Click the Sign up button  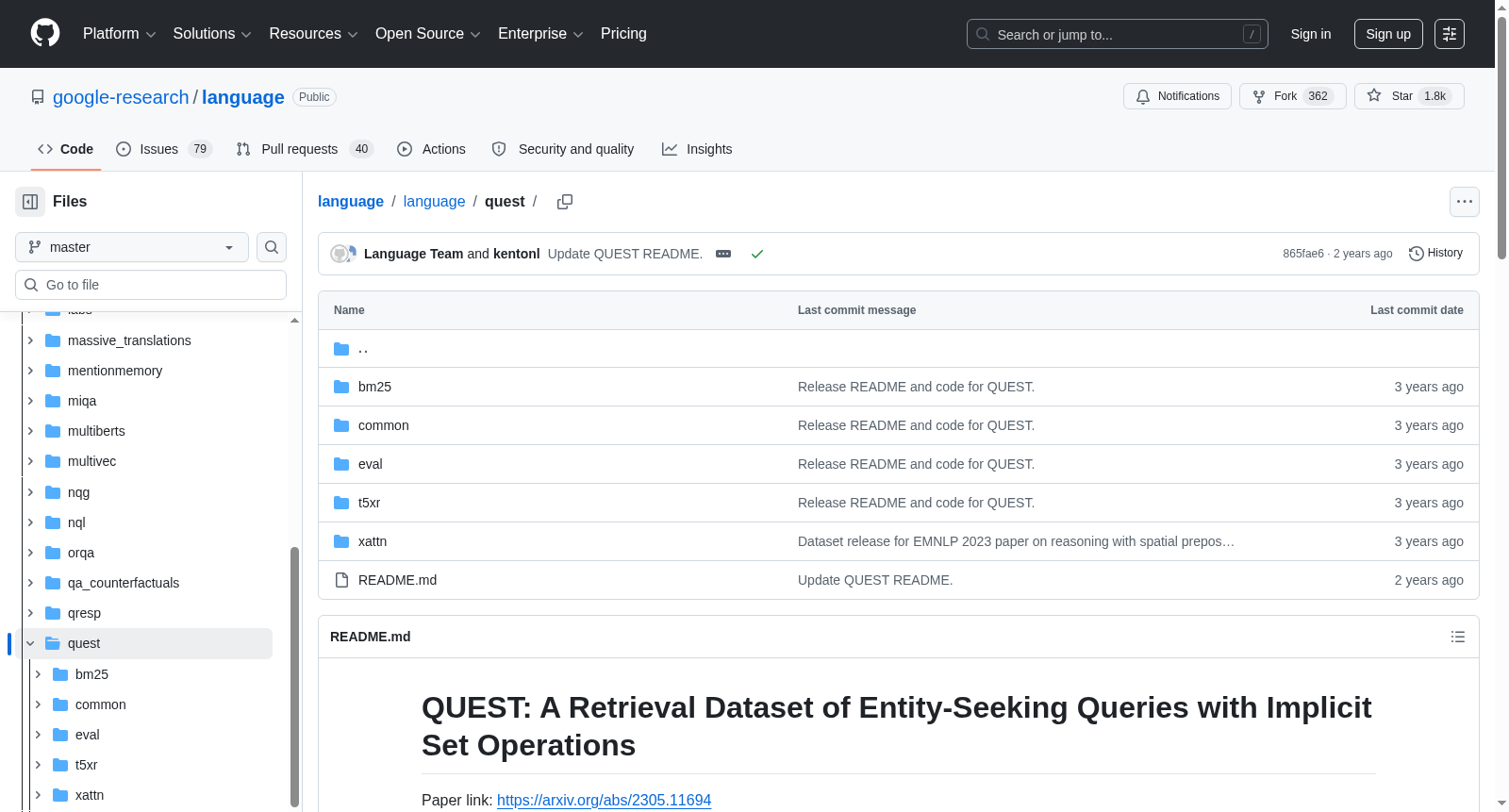point(1388,34)
